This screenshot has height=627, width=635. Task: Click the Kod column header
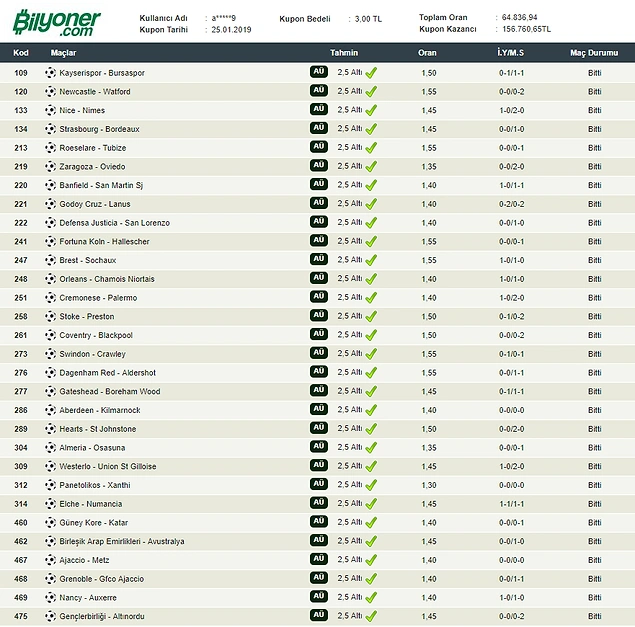[x=21, y=53]
